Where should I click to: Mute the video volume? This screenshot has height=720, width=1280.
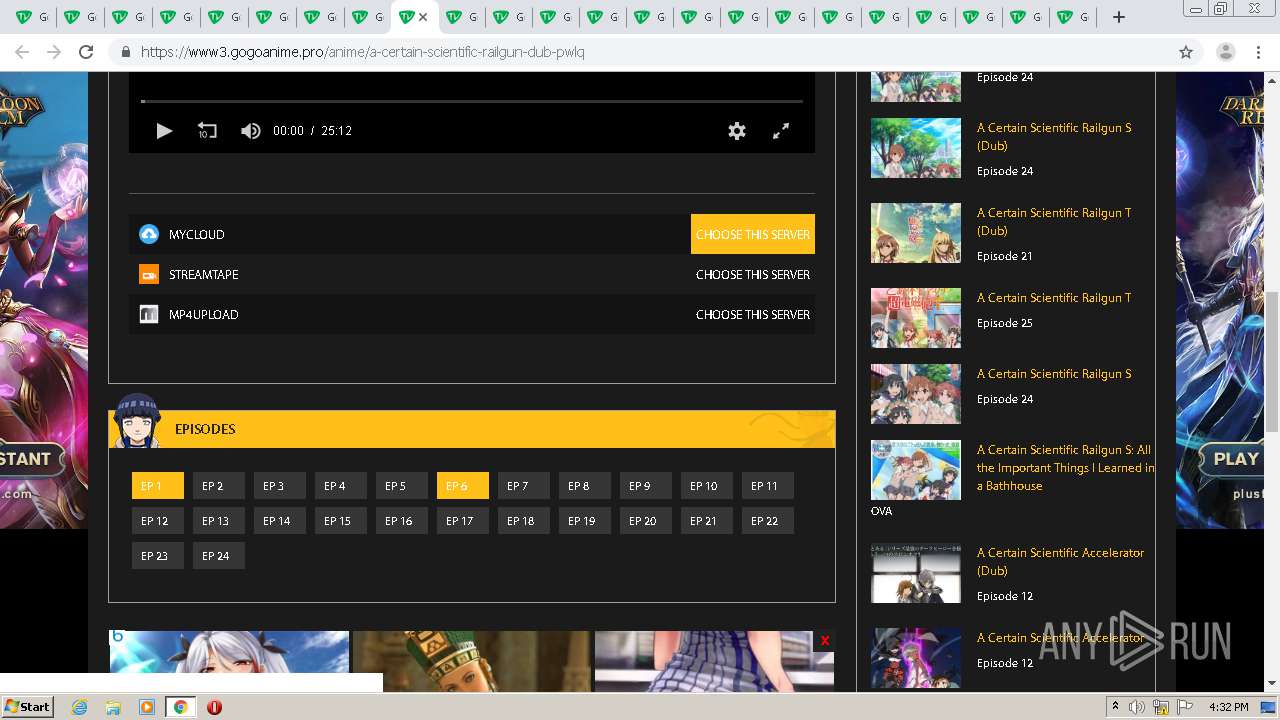click(x=250, y=131)
